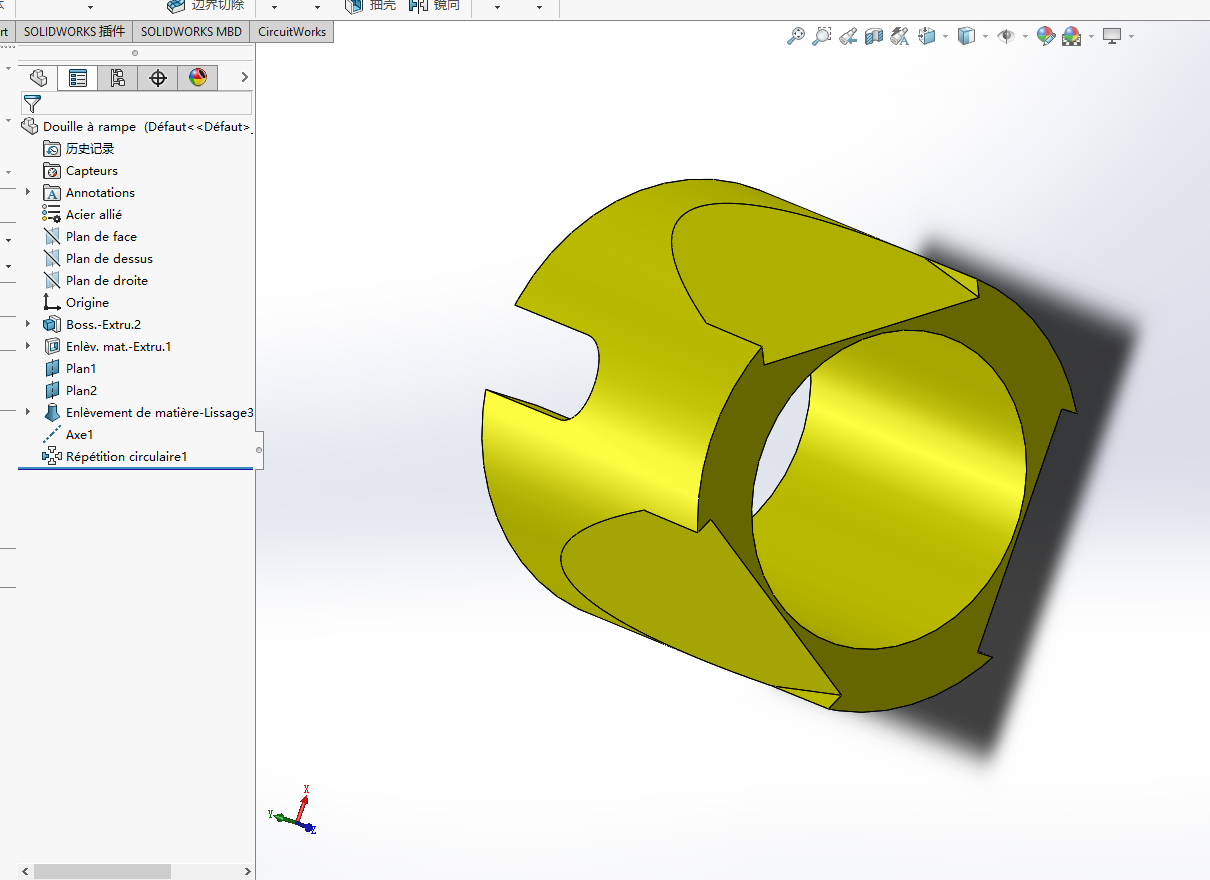Open the Display Style dropdown arrow
This screenshot has width=1210, height=880.
pyautogui.click(x=985, y=37)
